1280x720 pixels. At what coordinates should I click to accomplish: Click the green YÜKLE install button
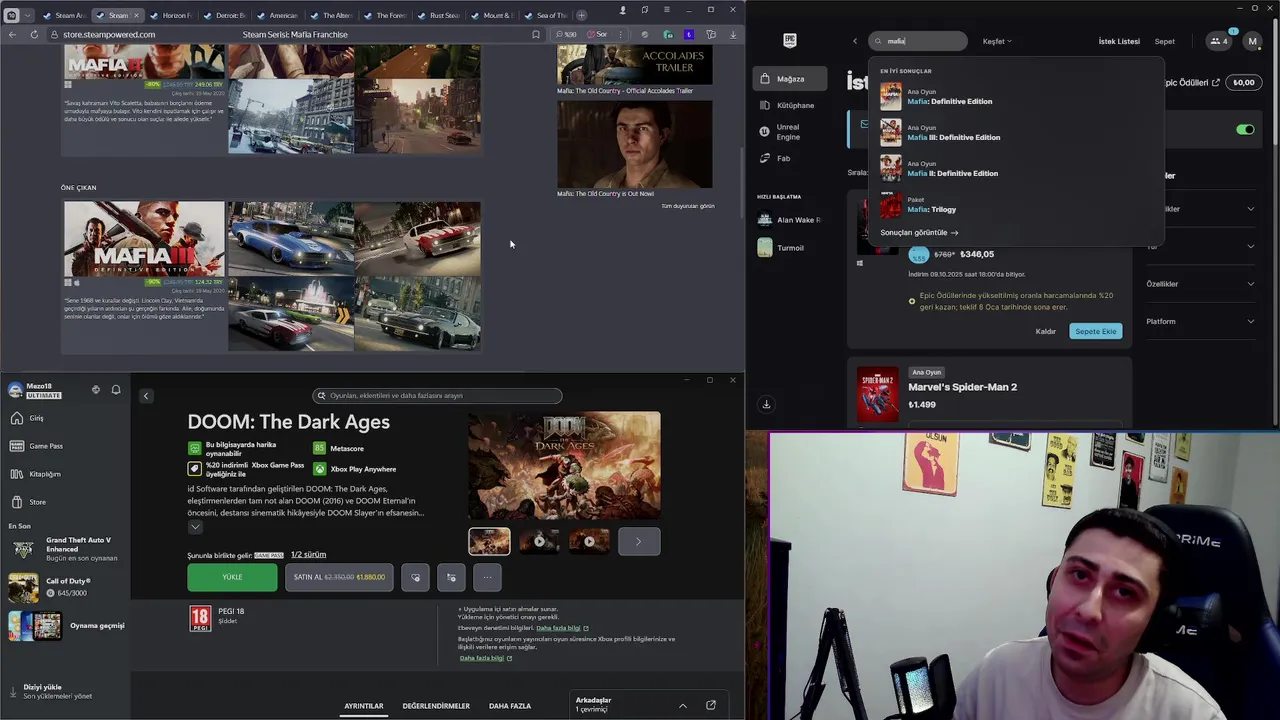tap(232, 577)
